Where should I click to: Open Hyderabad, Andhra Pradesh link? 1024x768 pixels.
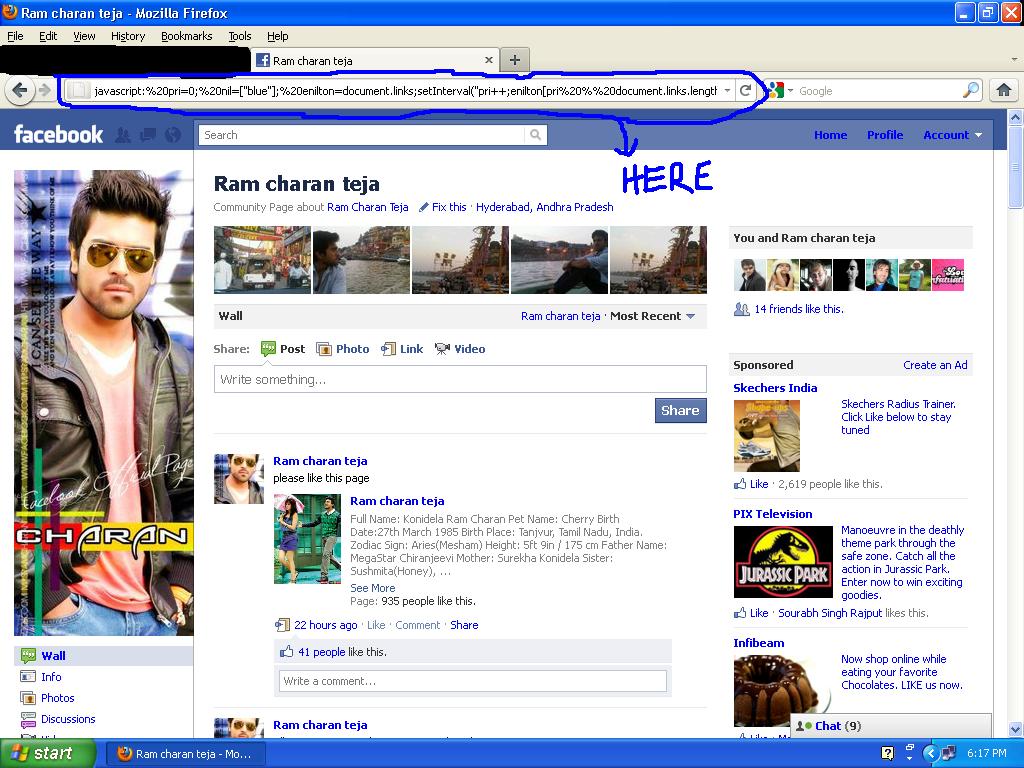545,207
